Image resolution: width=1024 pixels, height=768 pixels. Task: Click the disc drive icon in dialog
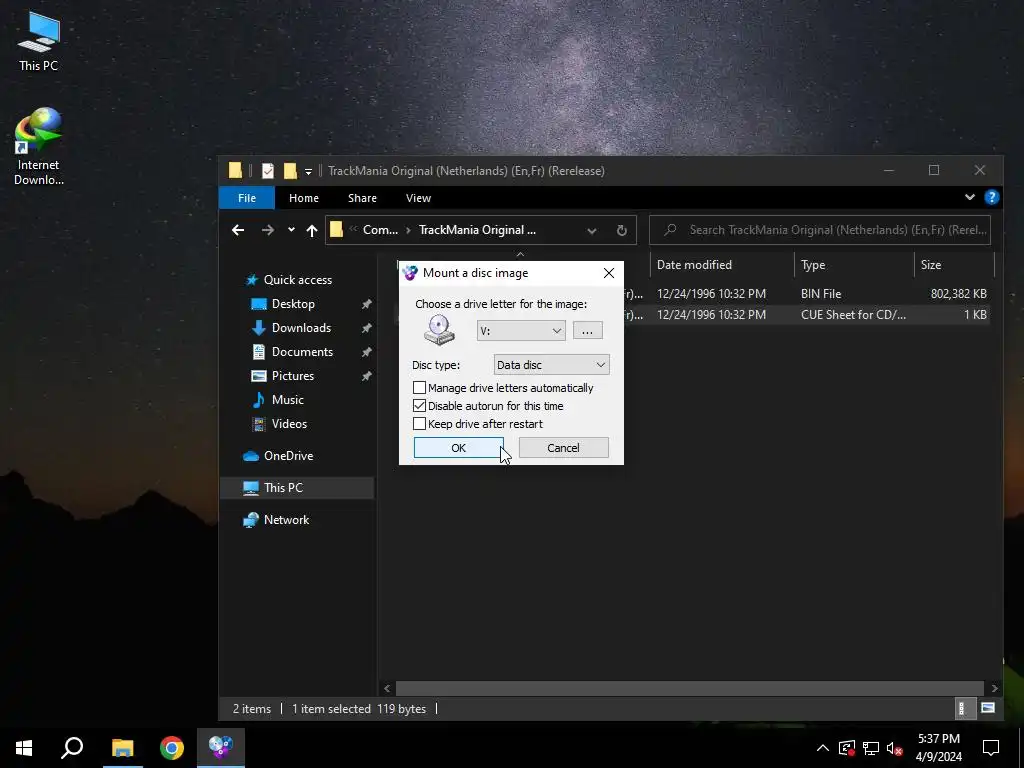[439, 329]
